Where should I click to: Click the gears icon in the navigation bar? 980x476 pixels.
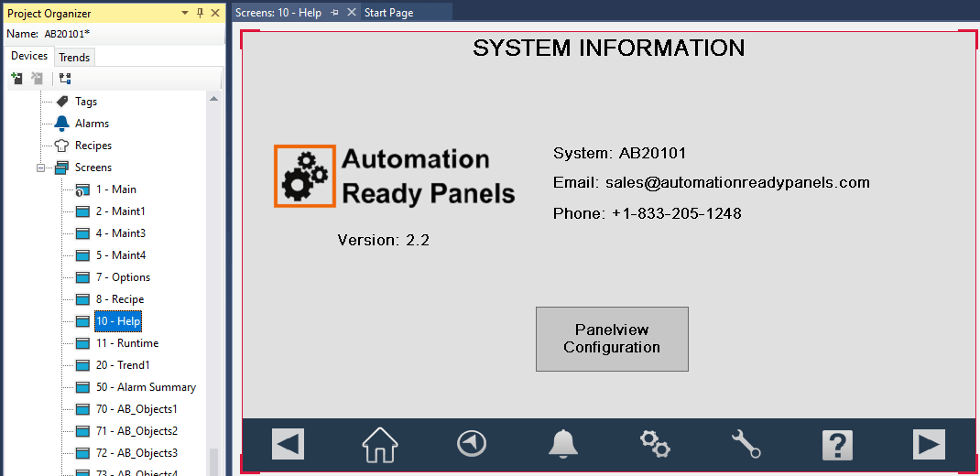[655, 444]
